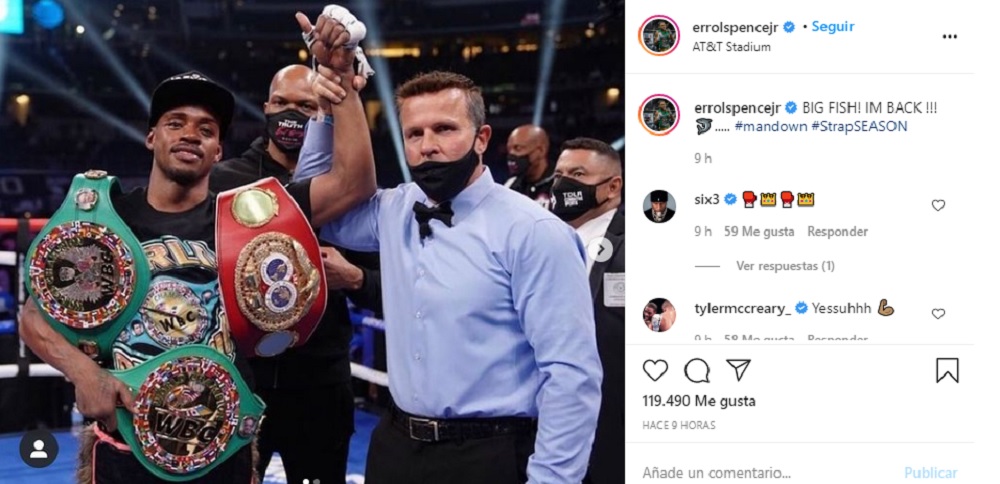
Task: Follow errolspencejr with Seguir
Action: coord(833,27)
